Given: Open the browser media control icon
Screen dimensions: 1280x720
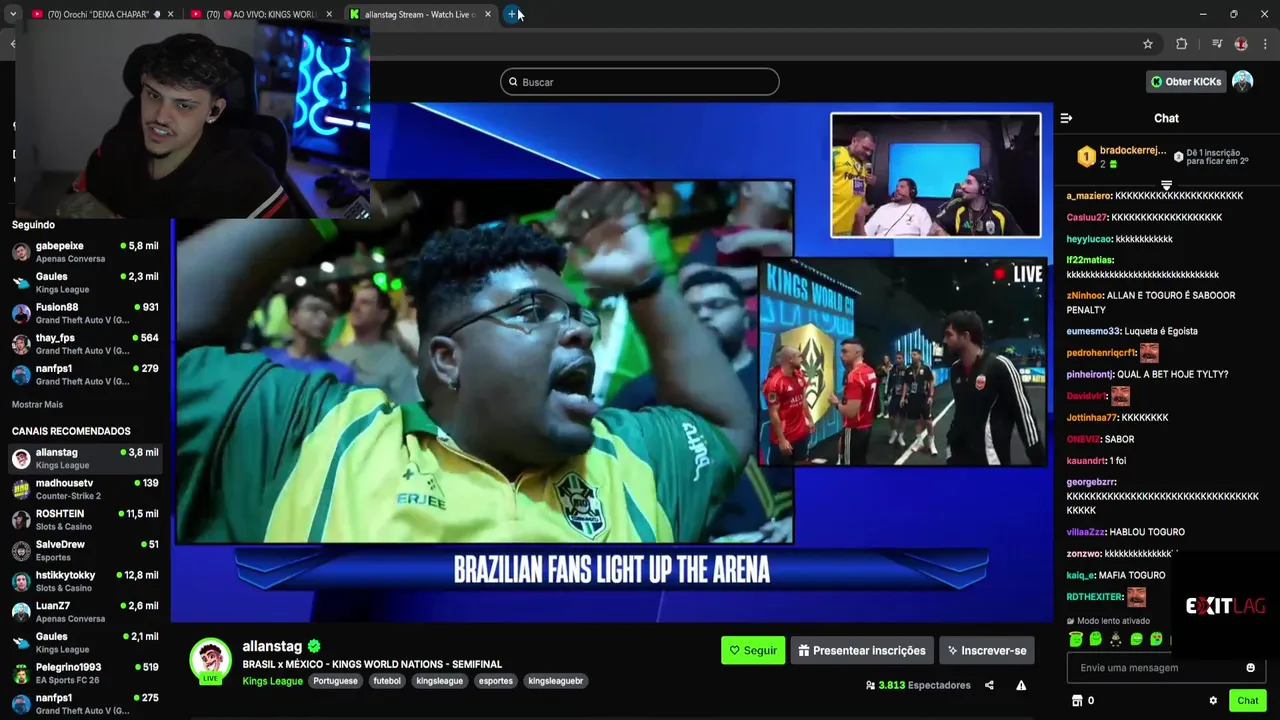Looking at the screenshot, I should pos(1217,44).
